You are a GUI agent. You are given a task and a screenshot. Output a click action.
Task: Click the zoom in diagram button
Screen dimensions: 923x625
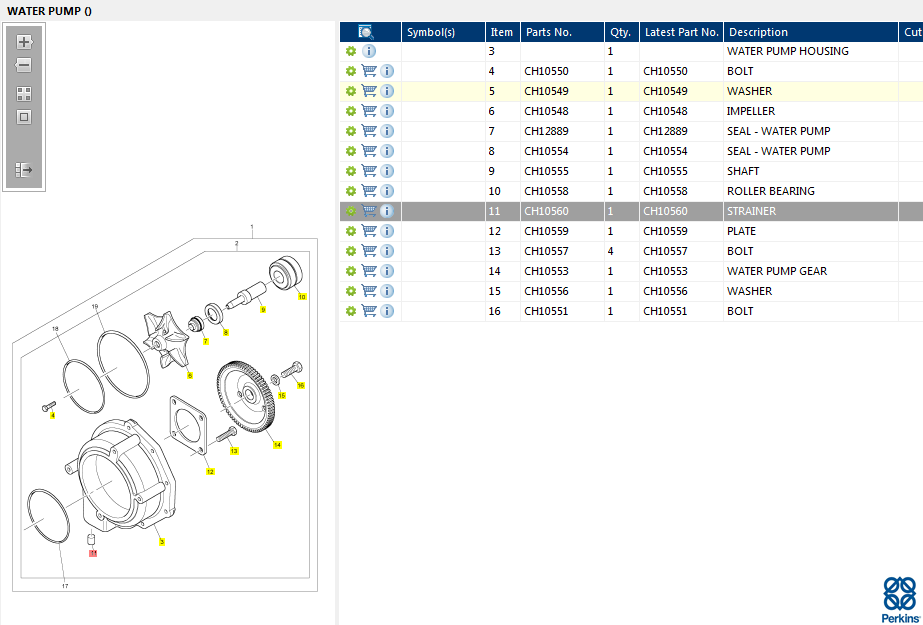coord(24,42)
